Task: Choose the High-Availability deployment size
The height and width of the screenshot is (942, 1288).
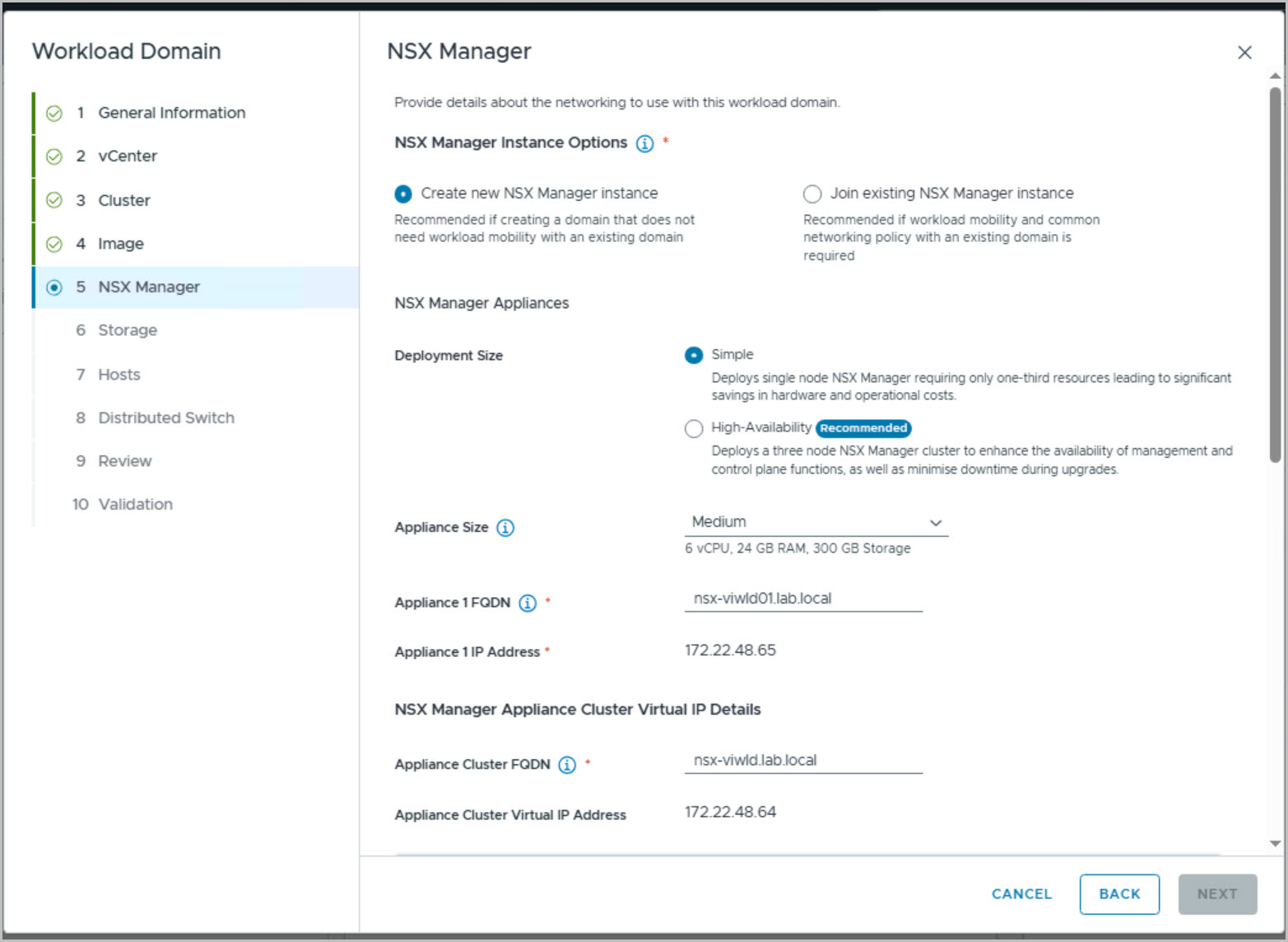Action: point(694,429)
